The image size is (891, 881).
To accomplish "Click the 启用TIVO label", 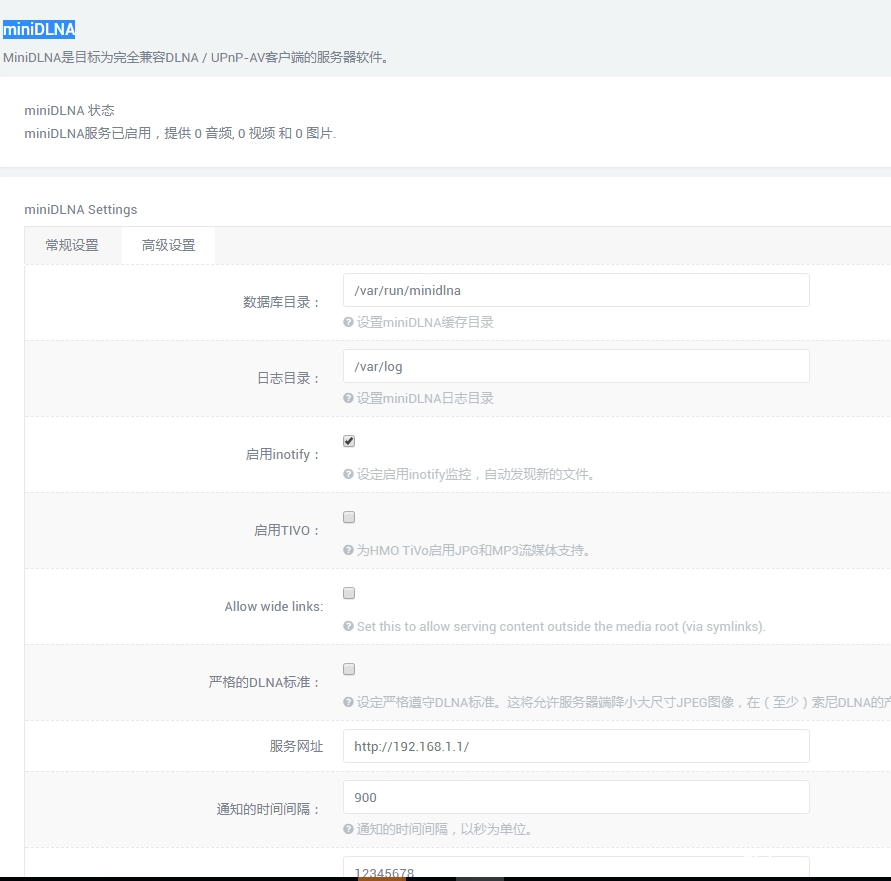I will click(286, 531).
